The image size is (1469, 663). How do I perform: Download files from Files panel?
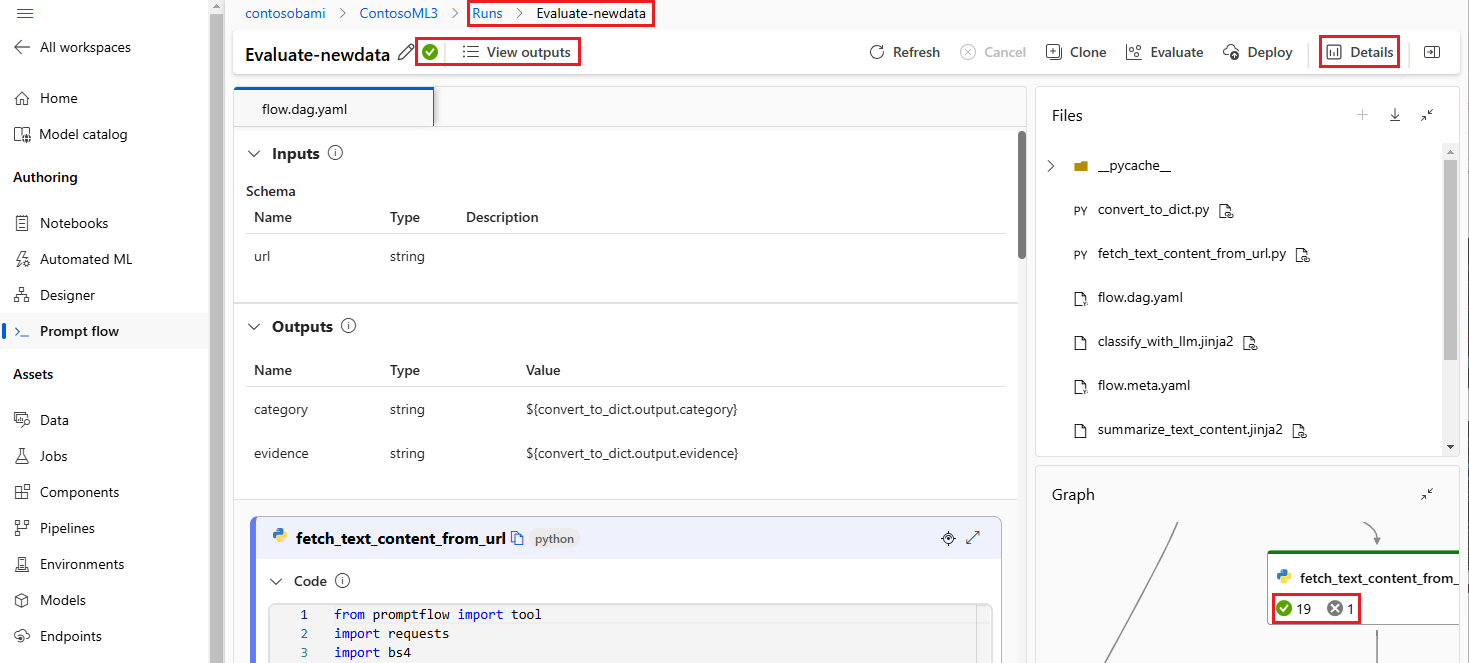pyautogui.click(x=1394, y=115)
